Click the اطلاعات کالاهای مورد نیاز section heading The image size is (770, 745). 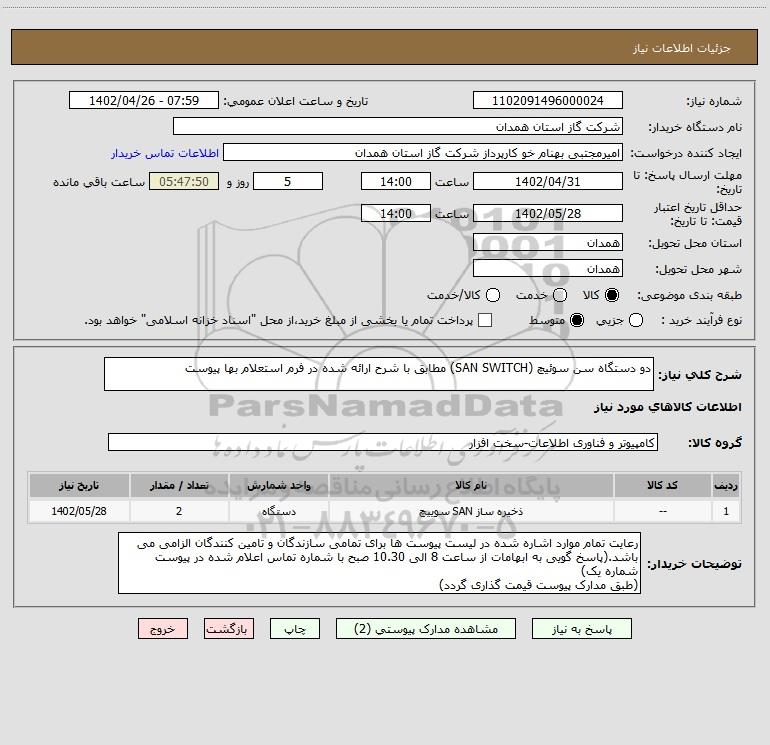pos(667,407)
